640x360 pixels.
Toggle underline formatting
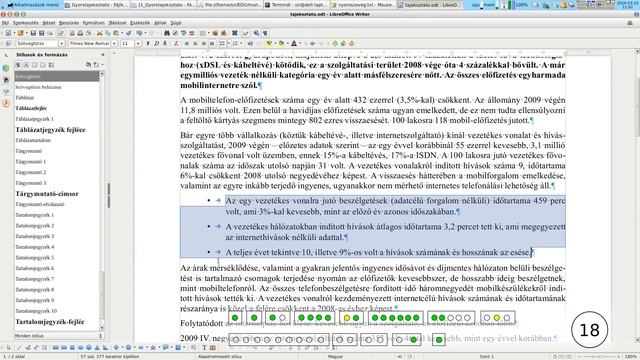coord(165,43)
